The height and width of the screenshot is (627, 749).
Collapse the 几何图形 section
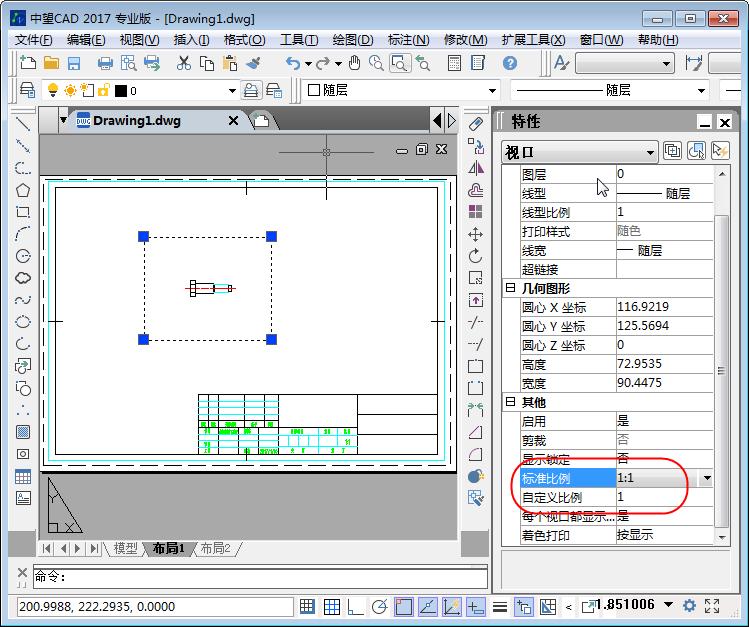pyautogui.click(x=510, y=288)
